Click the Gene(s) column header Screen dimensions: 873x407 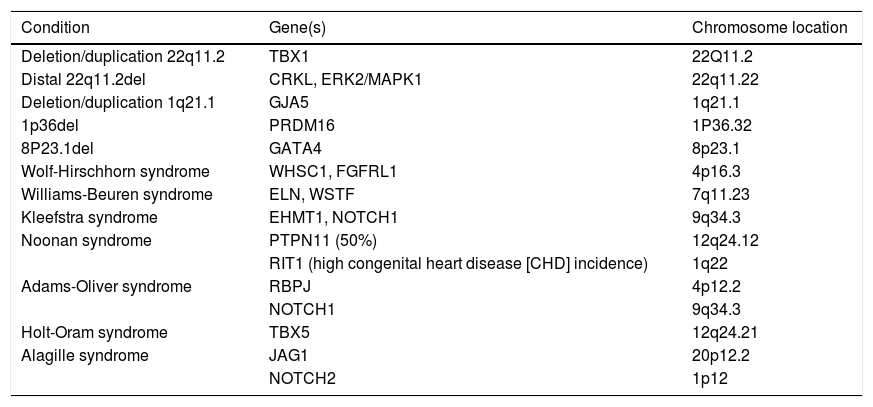(295, 27)
